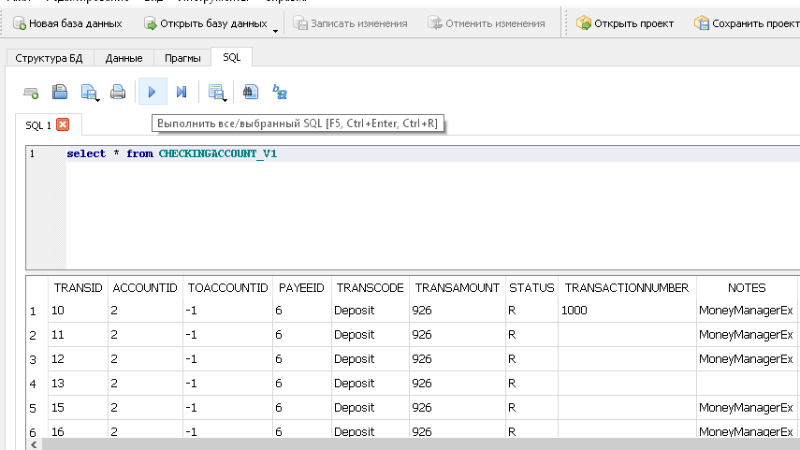Viewport: 800px width, 450px height.
Task: Select the Прагмы tab
Action: (182, 58)
